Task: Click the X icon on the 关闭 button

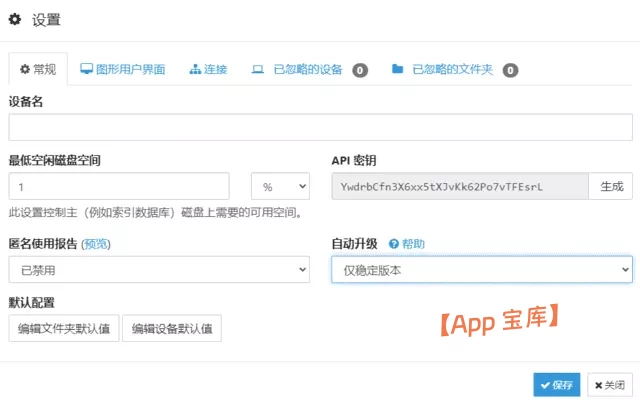Action: coord(598,384)
